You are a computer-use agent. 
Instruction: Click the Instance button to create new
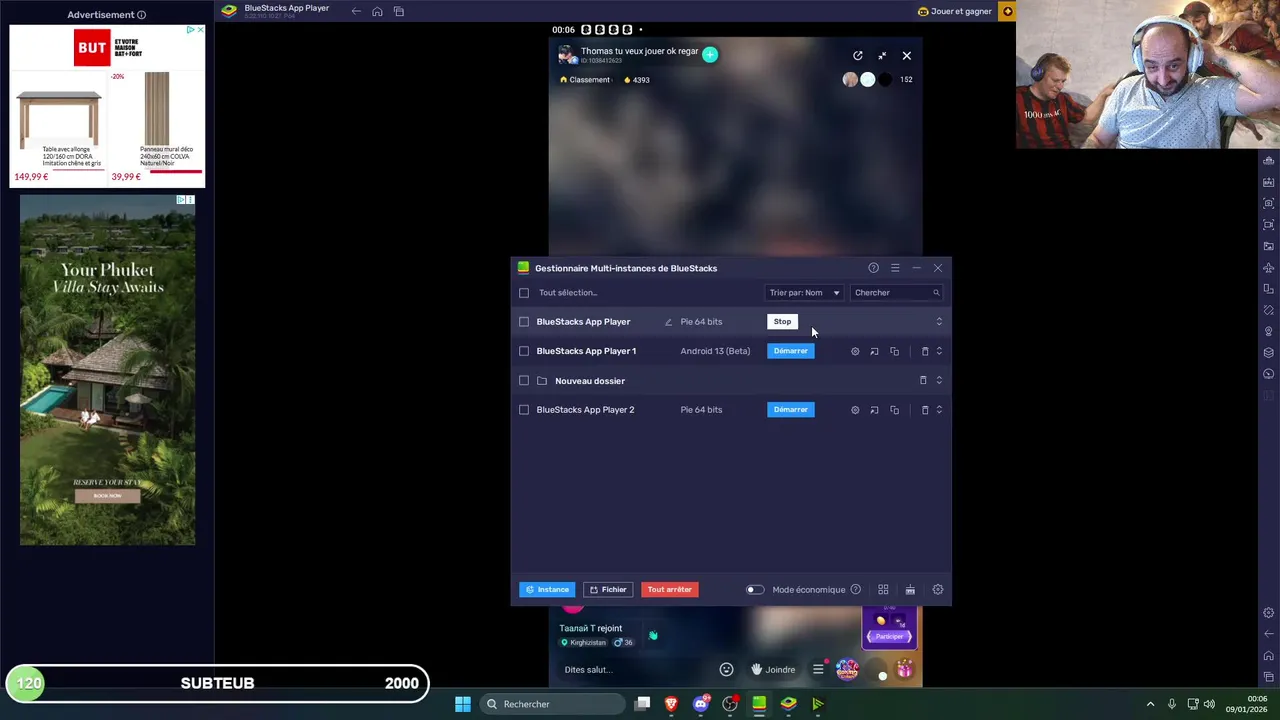pos(547,590)
